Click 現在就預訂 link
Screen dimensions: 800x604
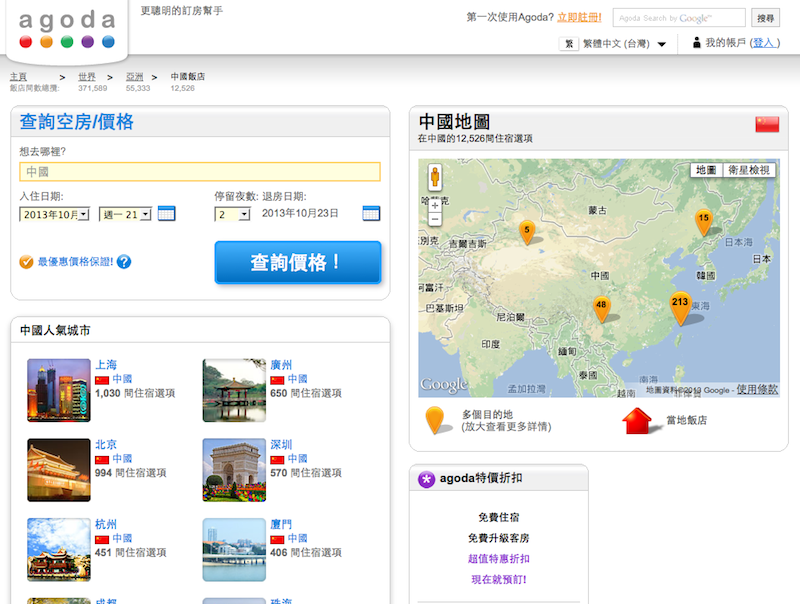498,580
